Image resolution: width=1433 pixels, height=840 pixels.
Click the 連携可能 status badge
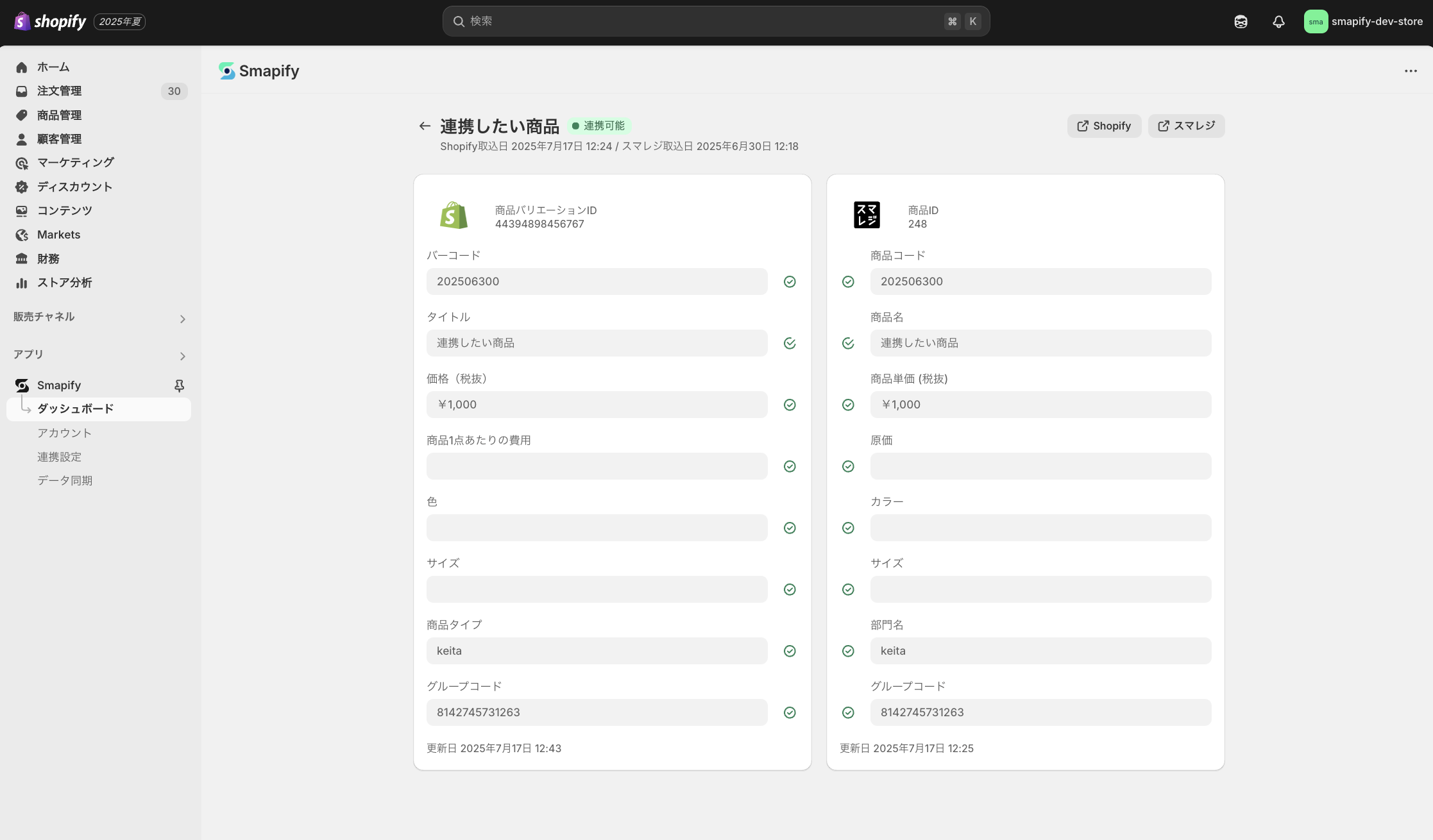(598, 126)
